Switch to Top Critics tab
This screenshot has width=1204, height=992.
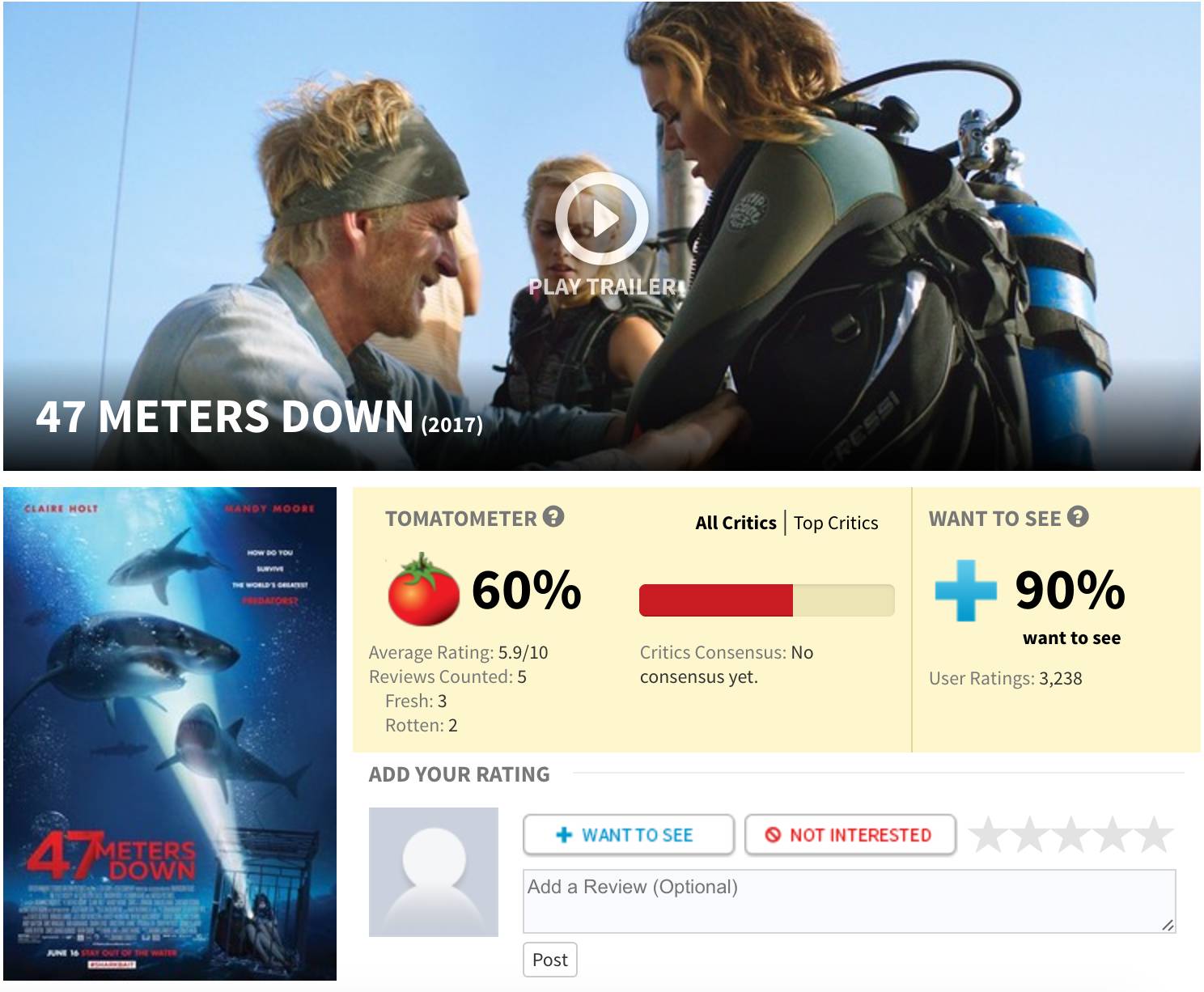836,523
